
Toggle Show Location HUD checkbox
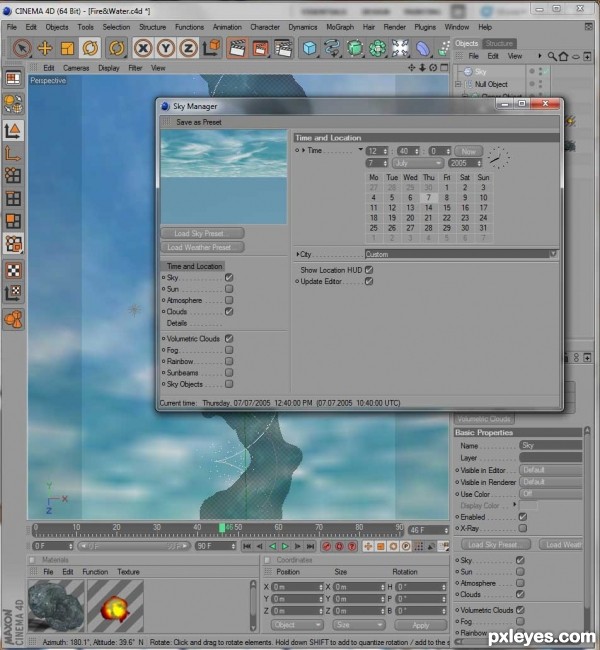(x=369, y=270)
